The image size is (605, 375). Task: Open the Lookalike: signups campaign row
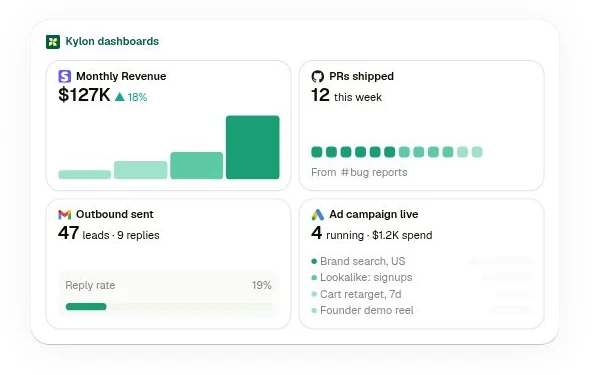pos(422,277)
